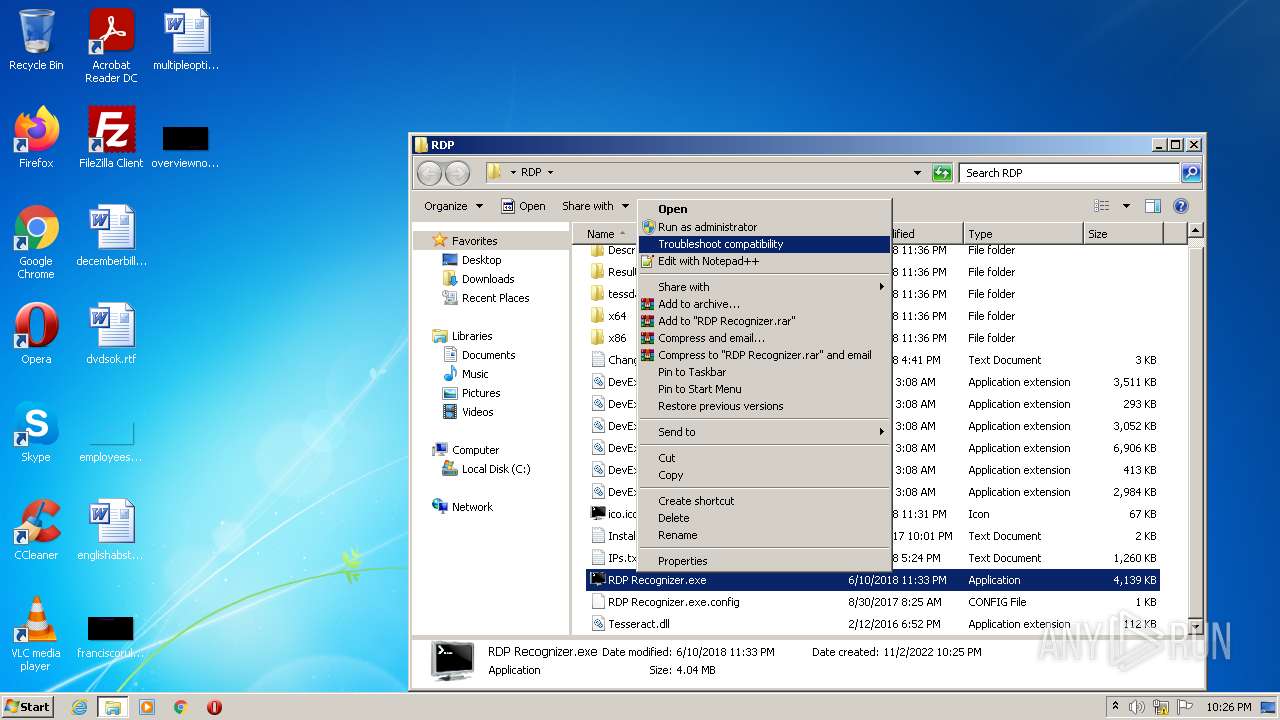The height and width of the screenshot is (720, 1280).
Task: Click the Explorer Back button
Action: pyautogui.click(x=429, y=173)
